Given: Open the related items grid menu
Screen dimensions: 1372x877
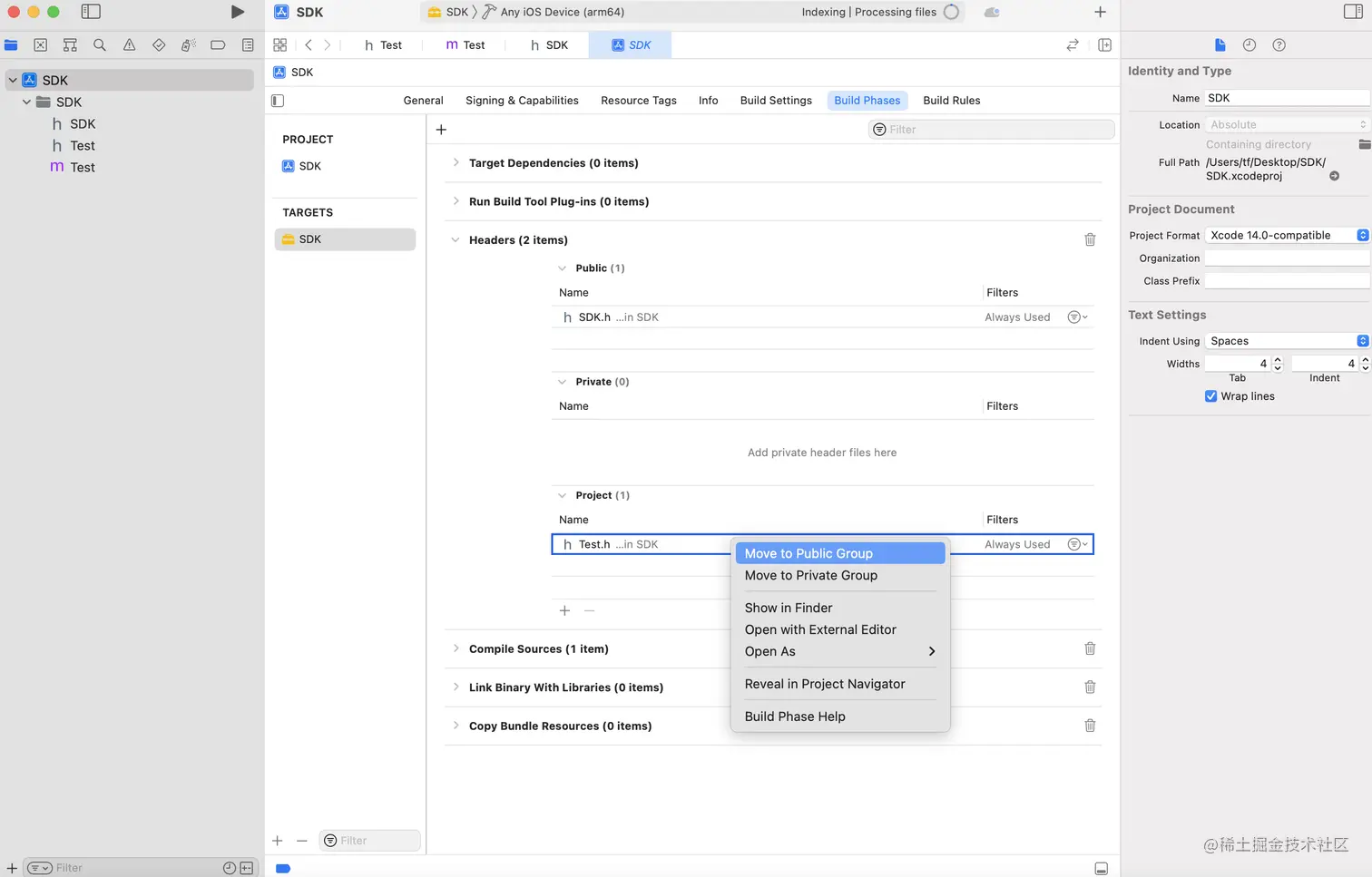Looking at the screenshot, I should tap(280, 45).
